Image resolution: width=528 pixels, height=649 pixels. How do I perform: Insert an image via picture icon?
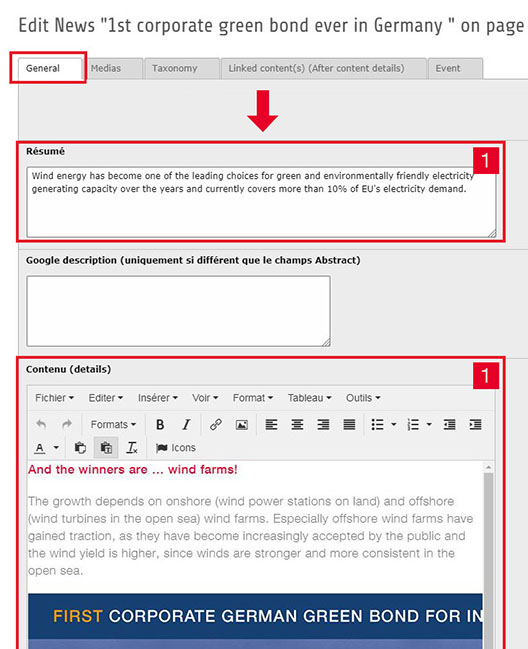click(x=242, y=425)
